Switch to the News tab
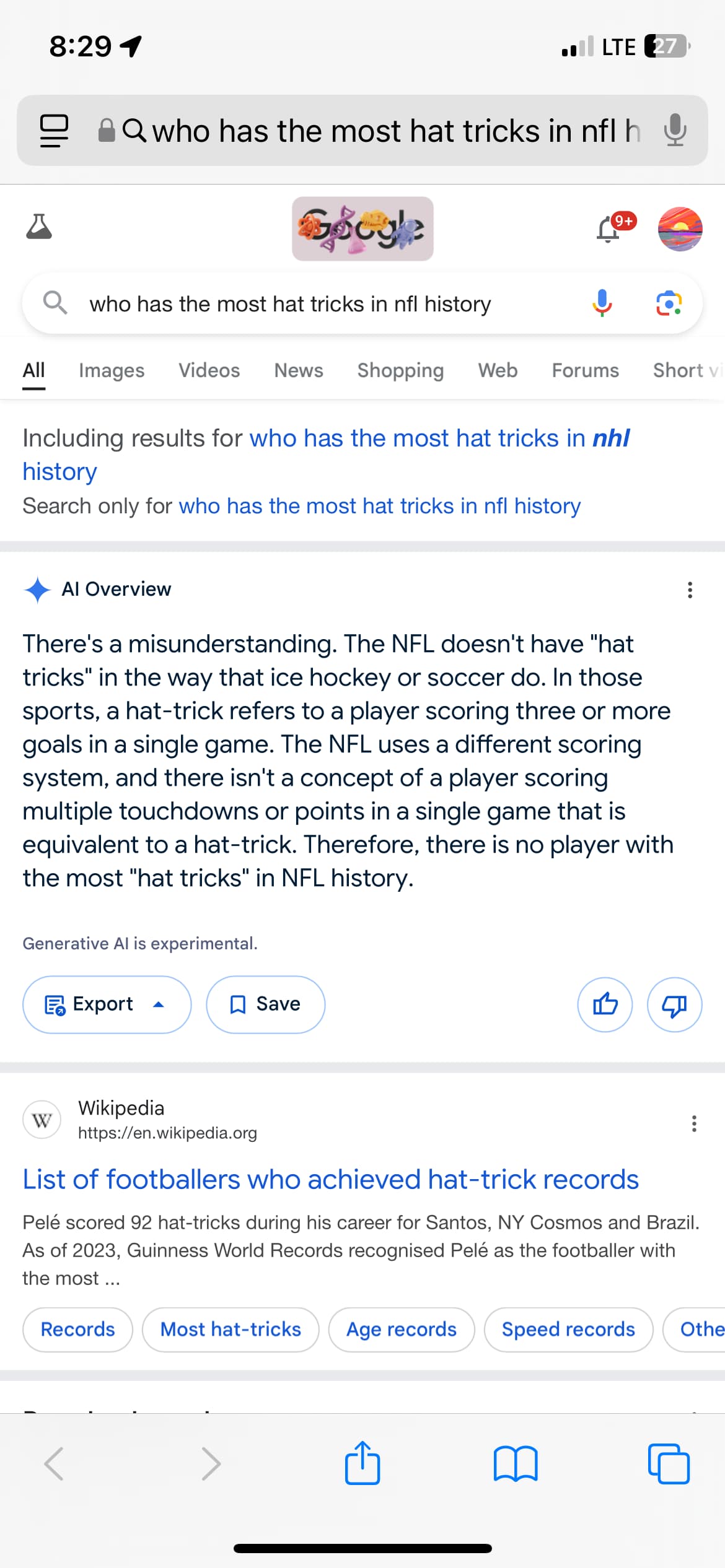This screenshot has width=725, height=1568. (x=299, y=370)
